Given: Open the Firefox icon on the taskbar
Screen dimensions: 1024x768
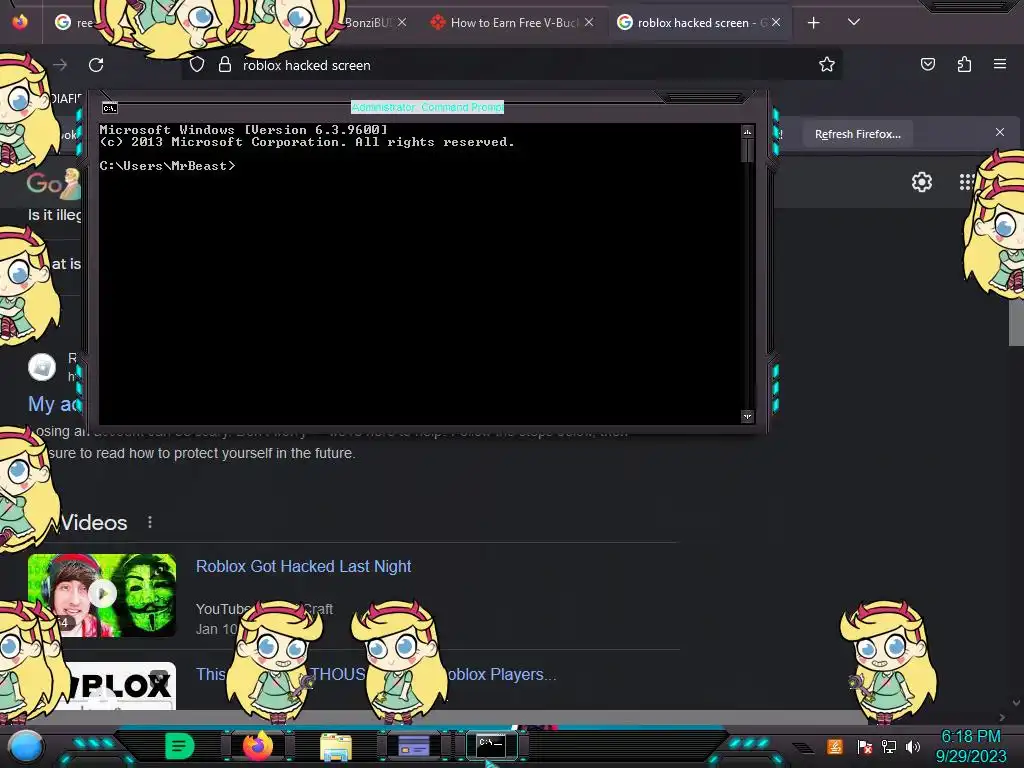Looking at the screenshot, I should (258, 746).
